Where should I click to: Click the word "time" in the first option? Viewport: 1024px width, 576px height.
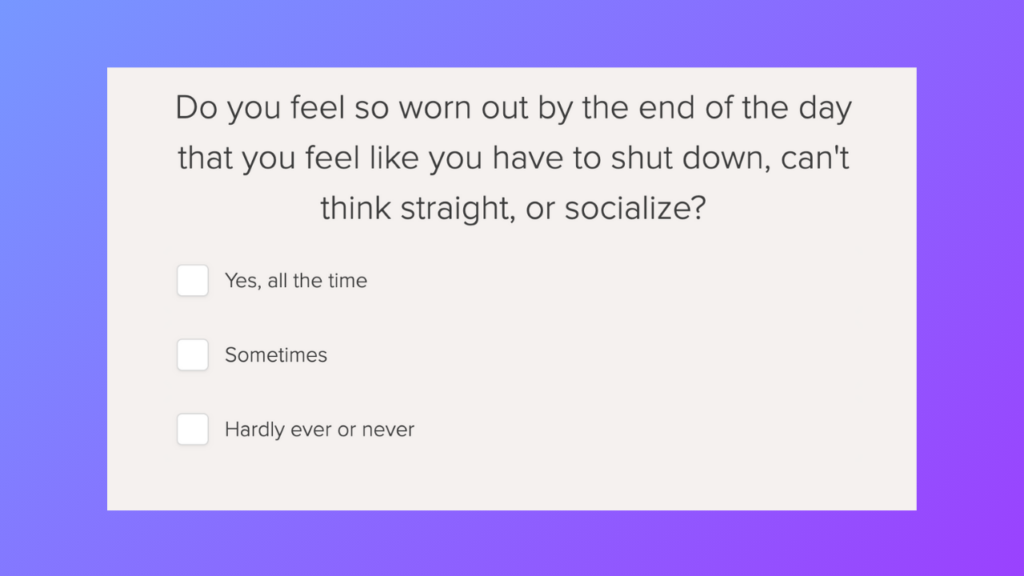pyautogui.click(x=346, y=281)
